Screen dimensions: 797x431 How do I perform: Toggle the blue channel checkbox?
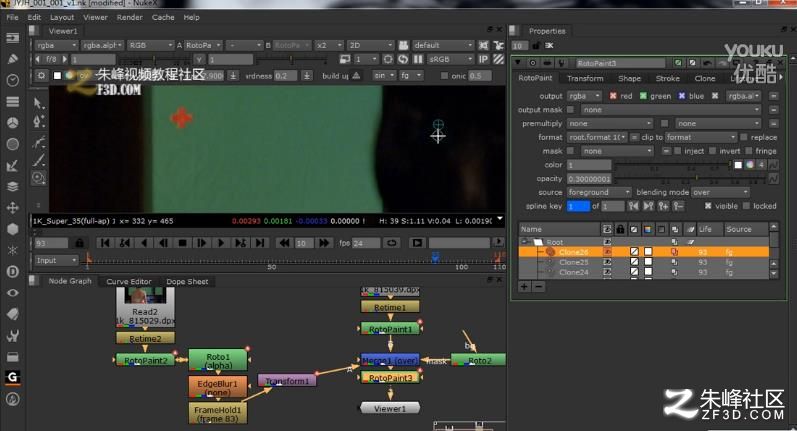(x=682, y=96)
